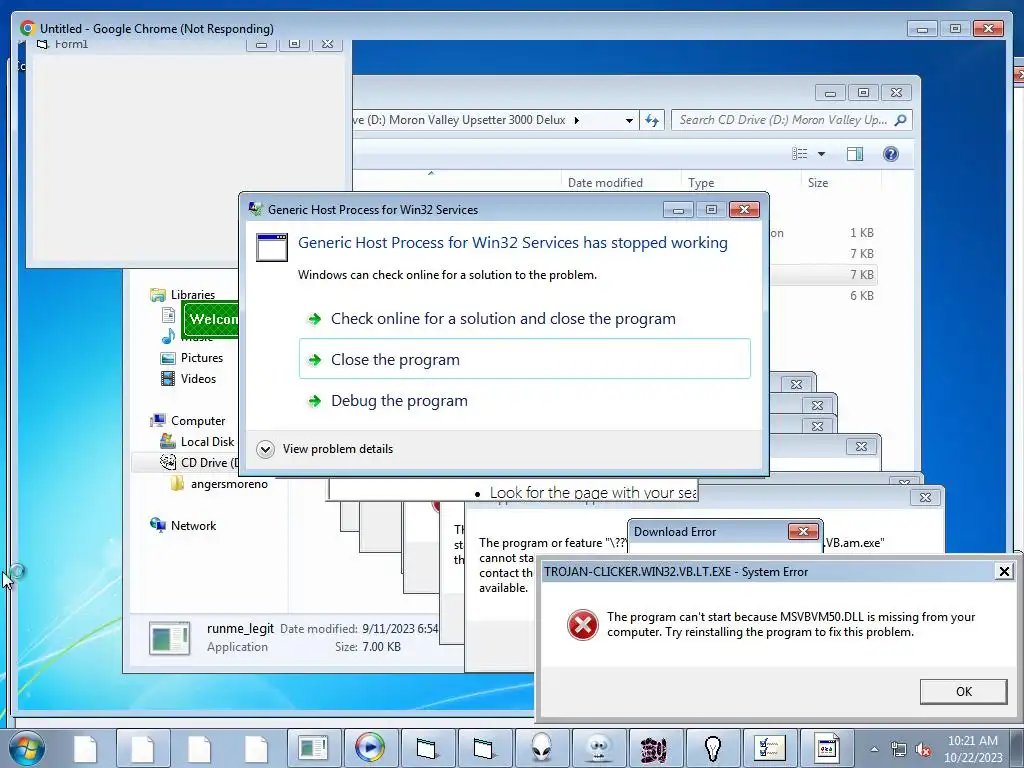This screenshot has height=768, width=1024.
Task: Click the 6 KB size cell
Action: [x=861, y=295]
